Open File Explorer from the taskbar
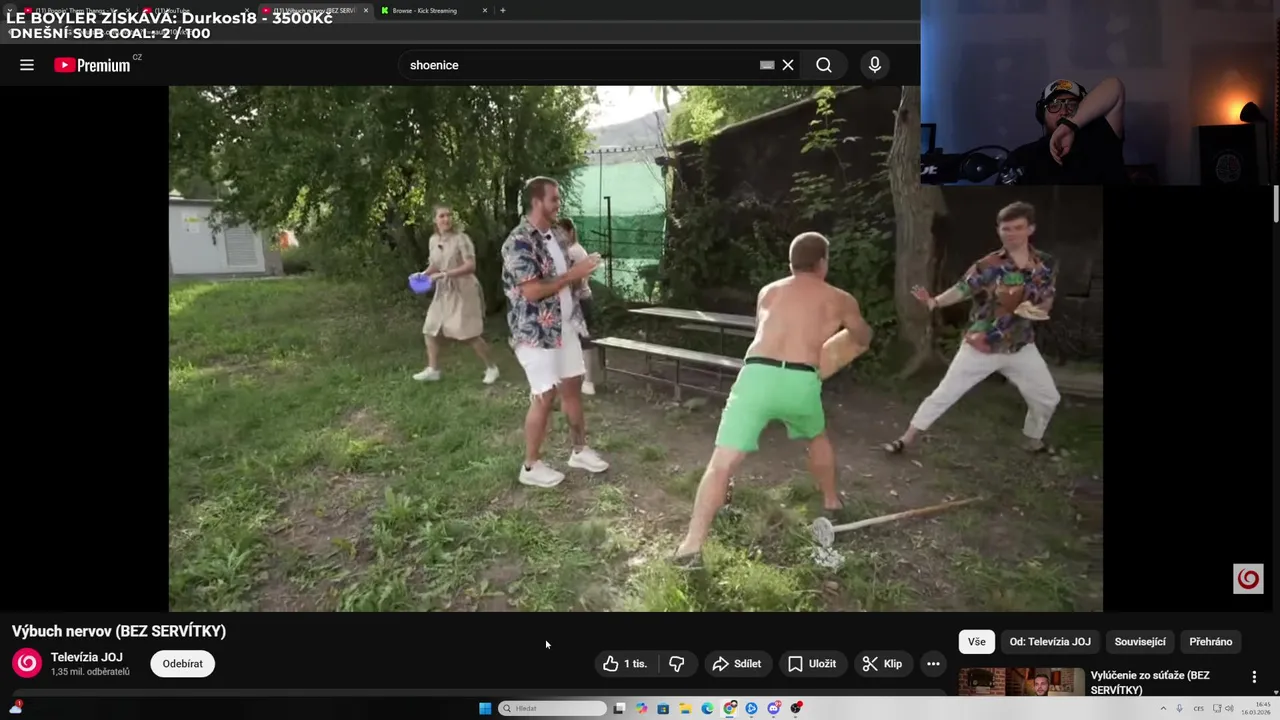1280x720 pixels. [685, 708]
